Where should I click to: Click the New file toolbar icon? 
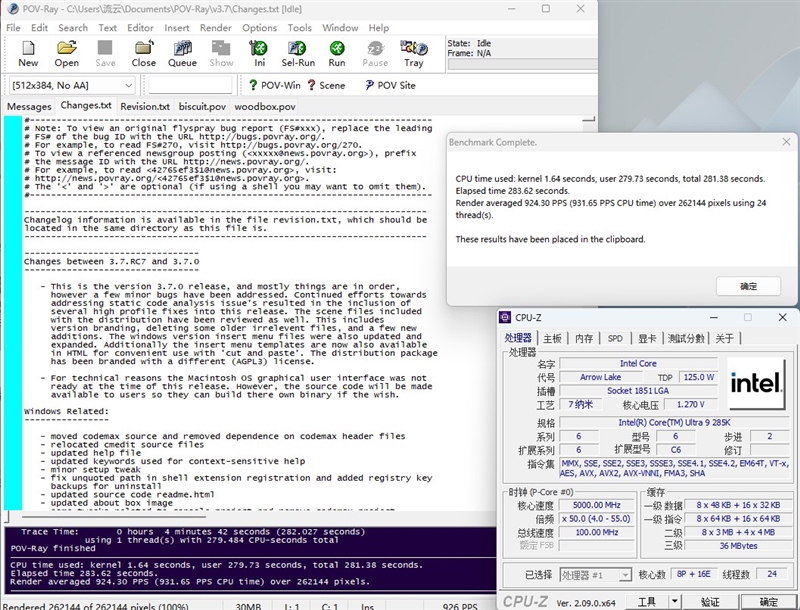click(28, 53)
